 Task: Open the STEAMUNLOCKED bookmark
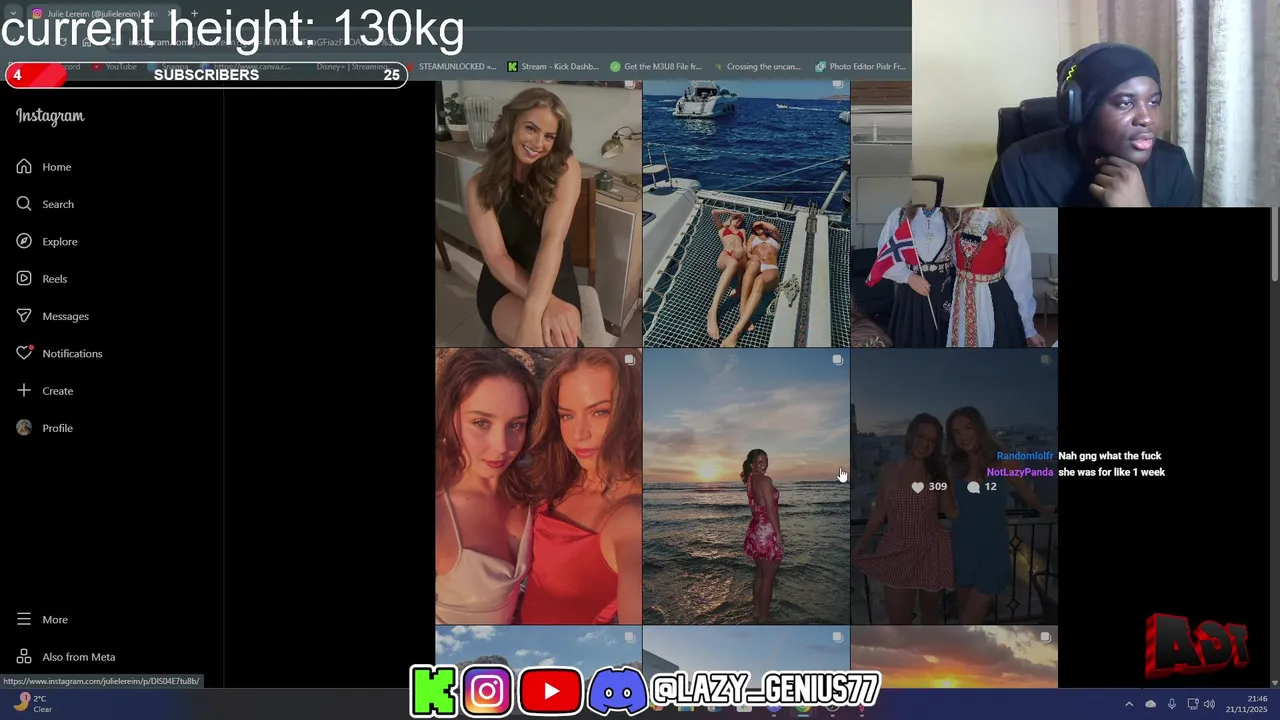tap(451, 67)
